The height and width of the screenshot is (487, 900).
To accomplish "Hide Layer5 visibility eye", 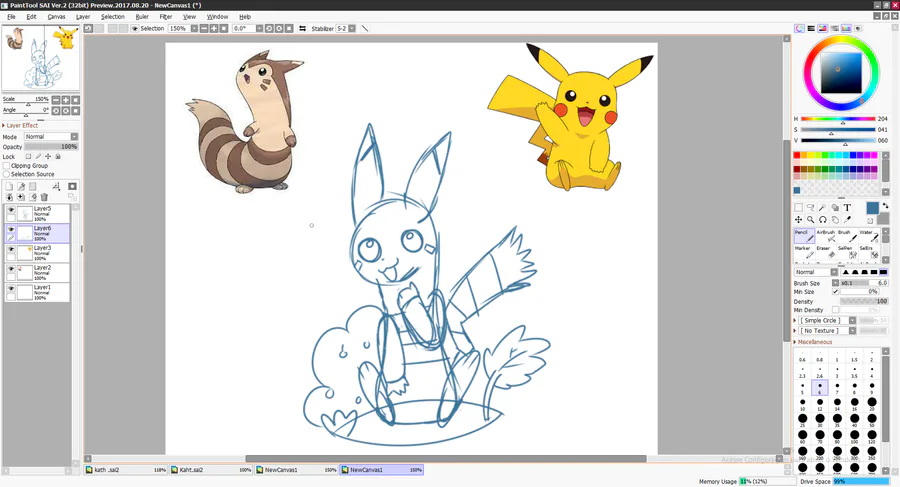I will [11, 210].
